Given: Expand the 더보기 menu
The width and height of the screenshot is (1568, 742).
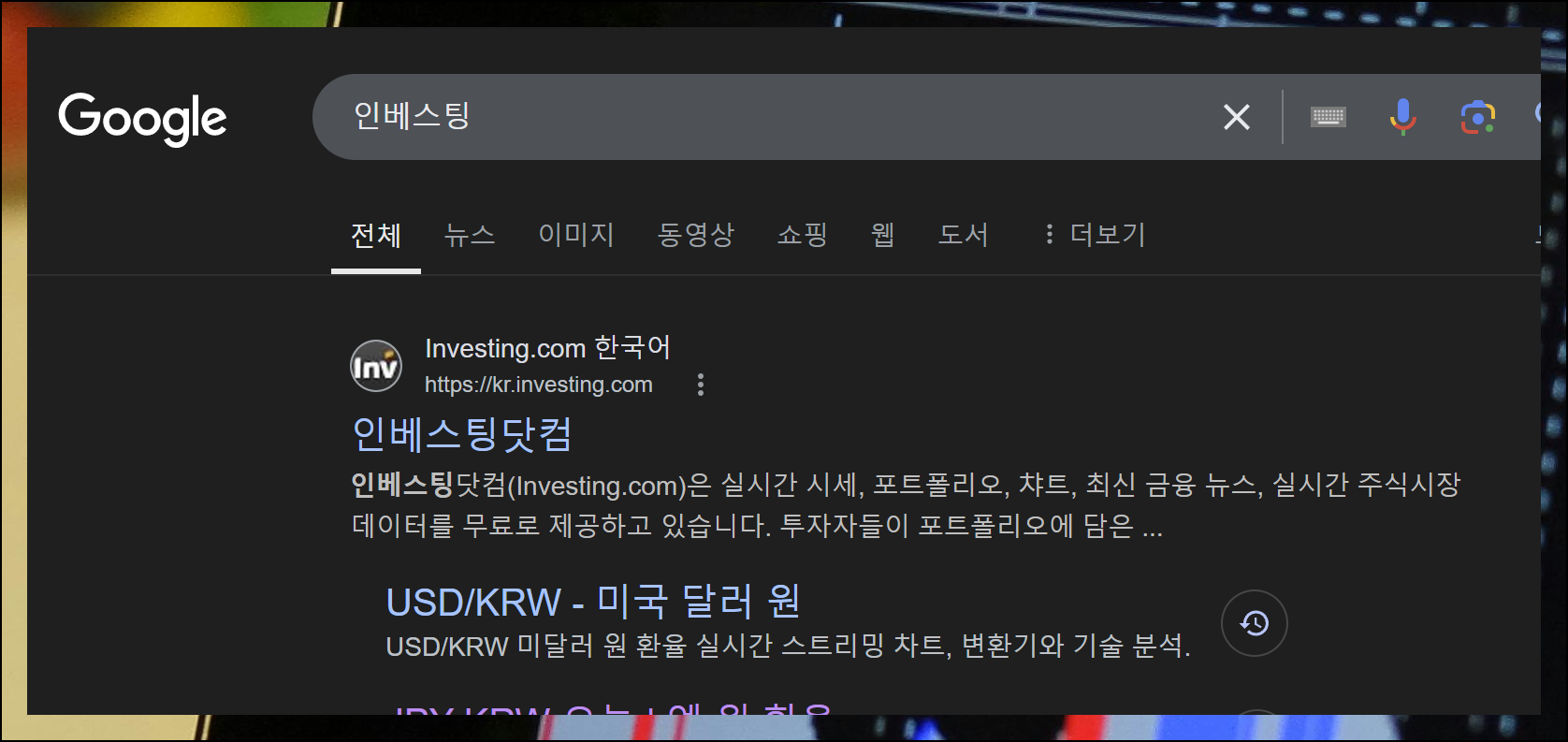Looking at the screenshot, I should (x=1096, y=235).
